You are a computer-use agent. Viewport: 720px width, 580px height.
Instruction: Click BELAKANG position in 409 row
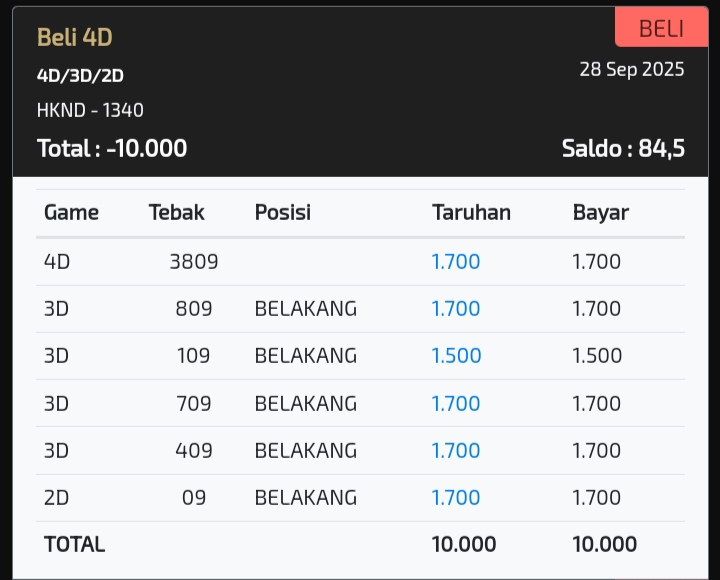click(305, 450)
